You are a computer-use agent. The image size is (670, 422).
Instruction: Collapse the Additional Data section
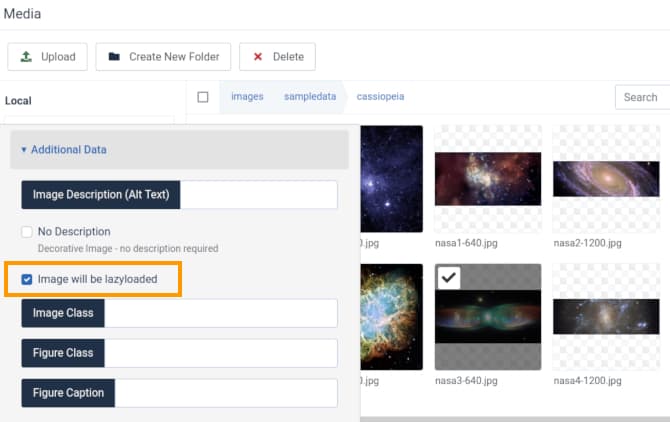click(x=64, y=150)
